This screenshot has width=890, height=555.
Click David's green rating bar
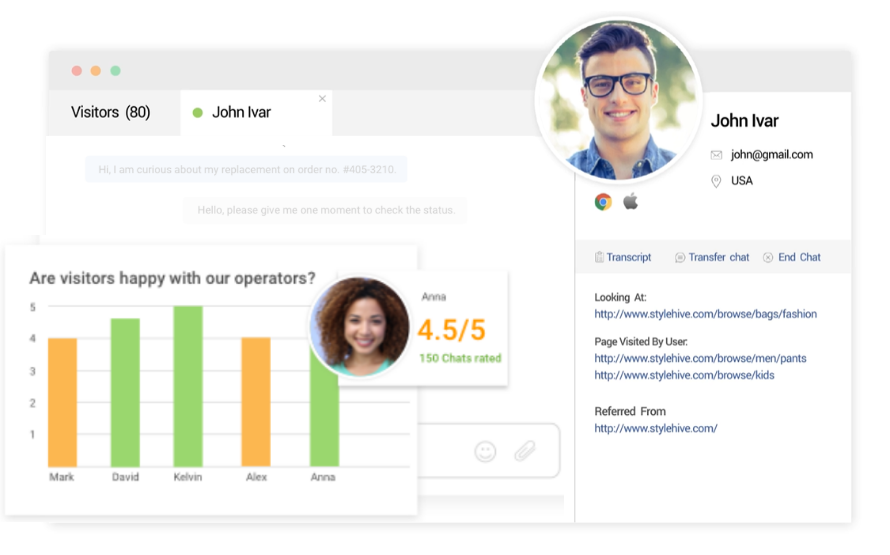(125, 393)
